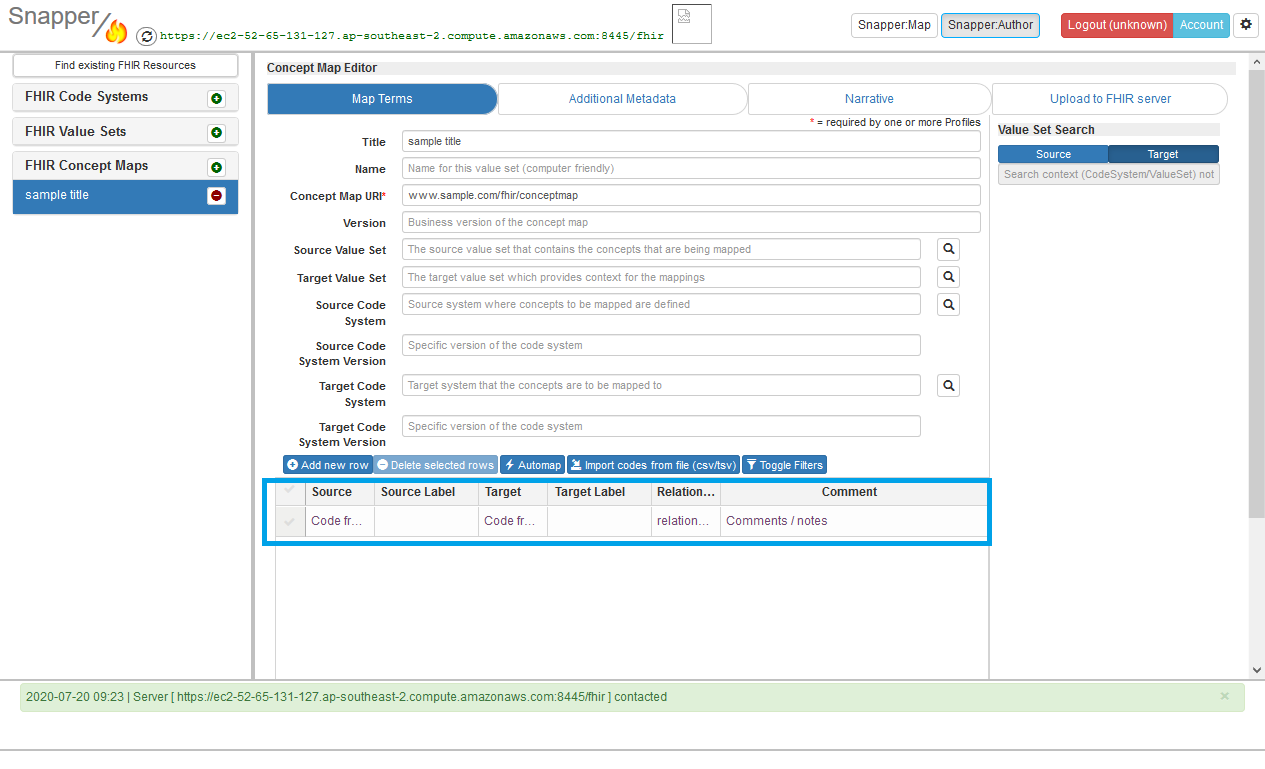
Task: Click the Target Value Set field
Action: [661, 277]
